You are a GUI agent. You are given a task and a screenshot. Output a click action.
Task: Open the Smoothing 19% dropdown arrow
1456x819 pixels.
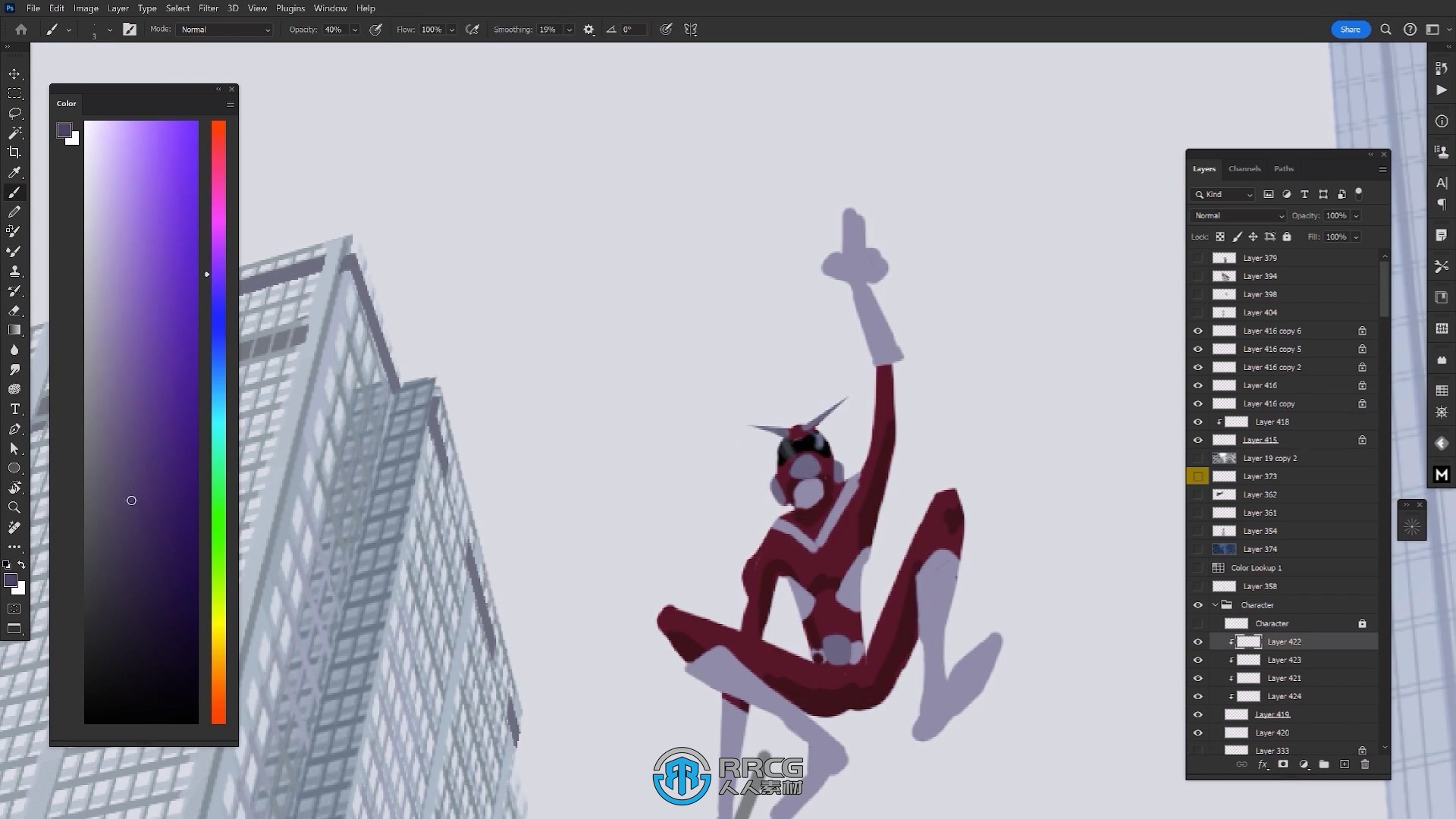[569, 30]
